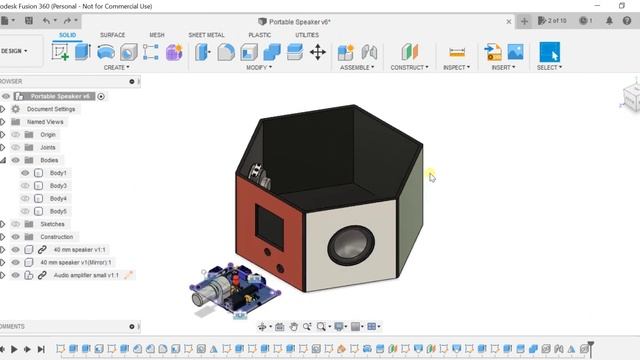
Task: Open the MODIFY dropdown menu
Action: click(x=259, y=67)
